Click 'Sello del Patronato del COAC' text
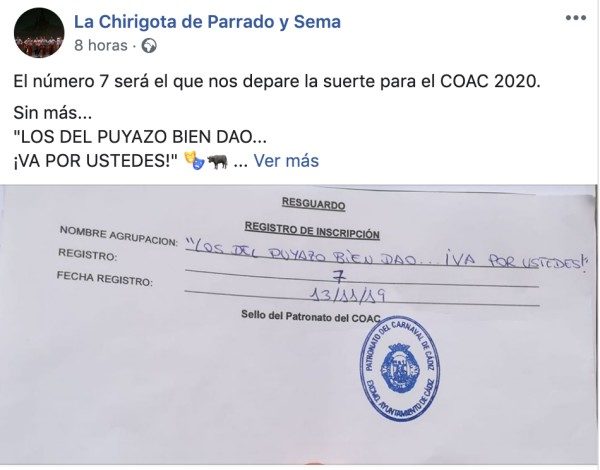600x470 pixels. [x=311, y=317]
